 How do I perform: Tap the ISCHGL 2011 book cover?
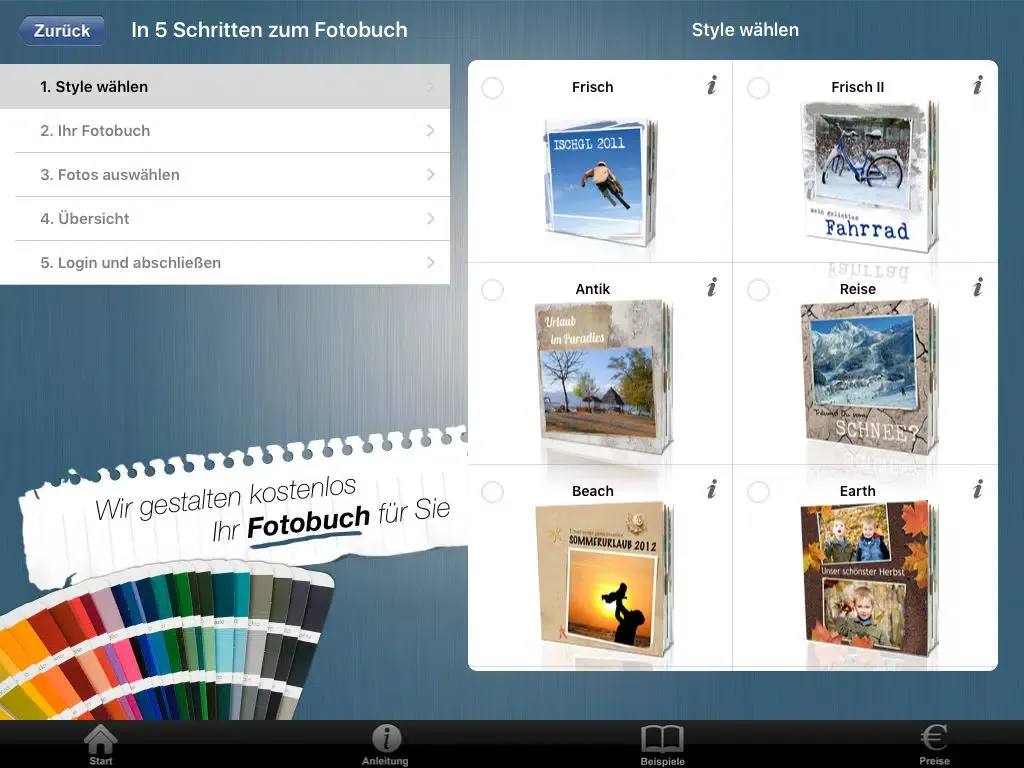600,182
